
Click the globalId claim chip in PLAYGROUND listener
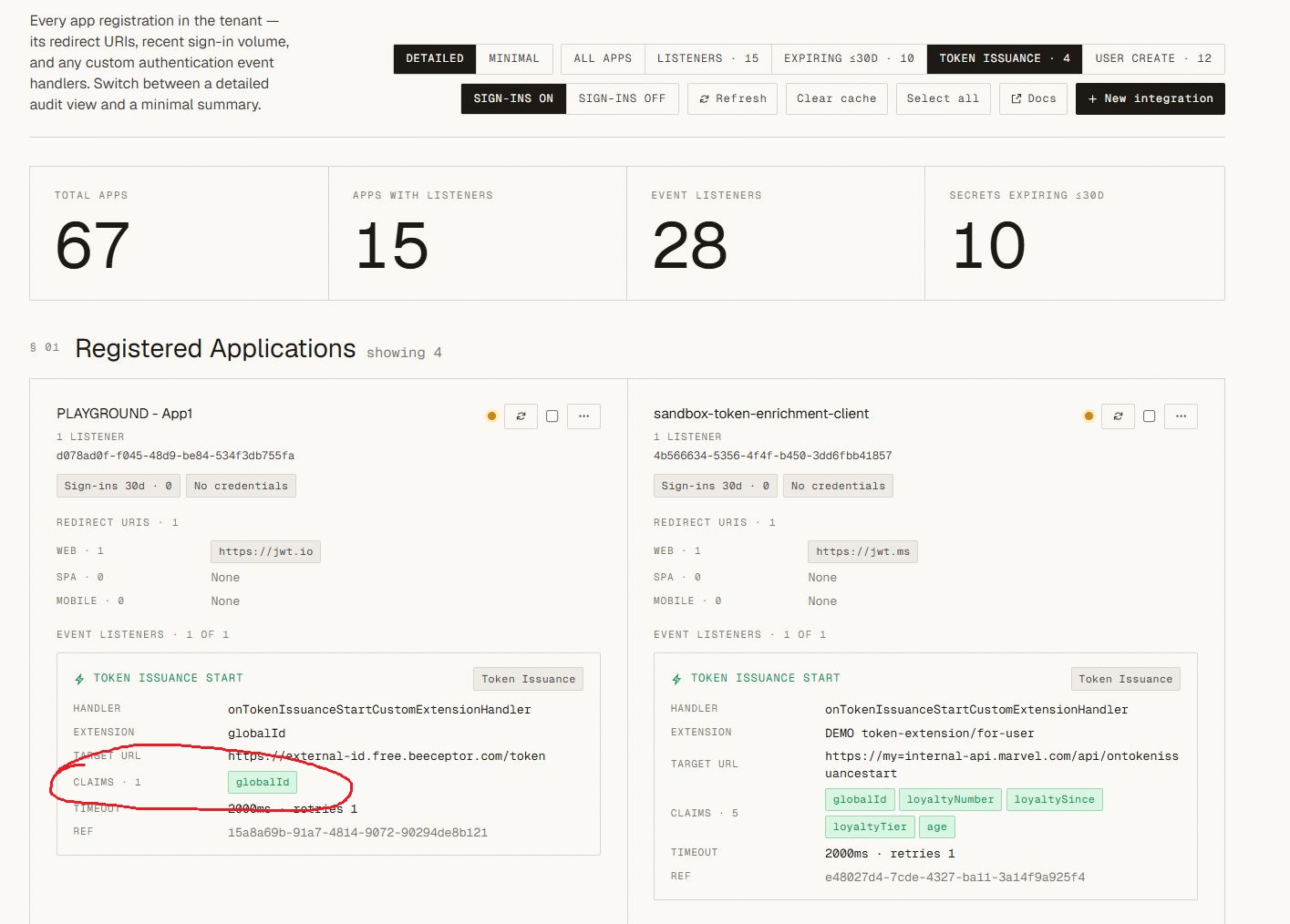263,782
